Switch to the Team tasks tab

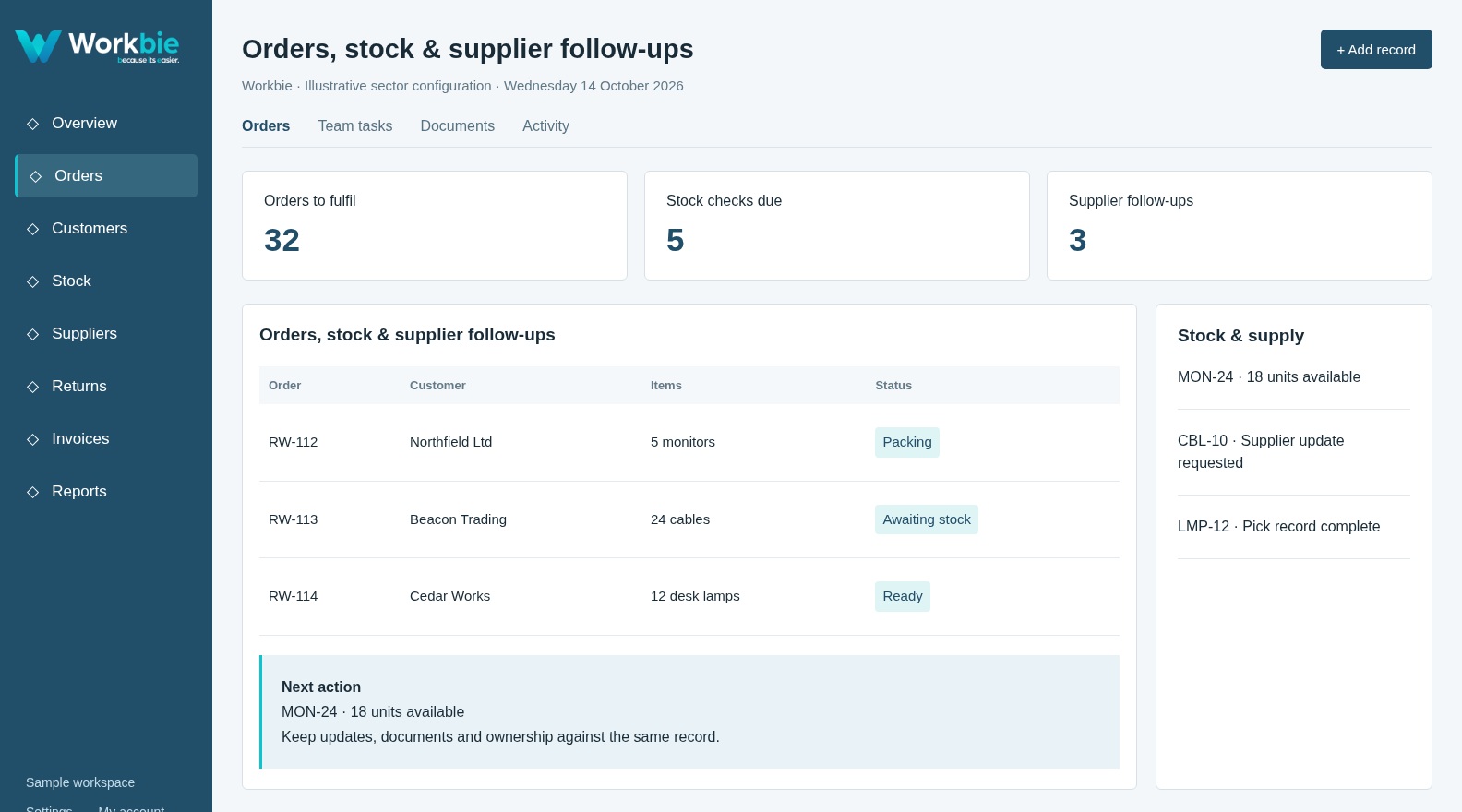pos(355,125)
